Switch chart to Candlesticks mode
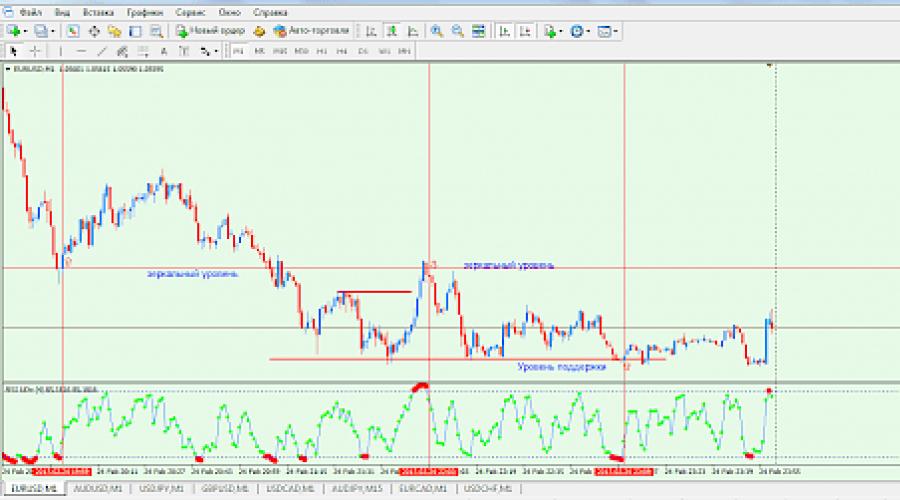This screenshot has width=900, height=500. [x=392, y=31]
